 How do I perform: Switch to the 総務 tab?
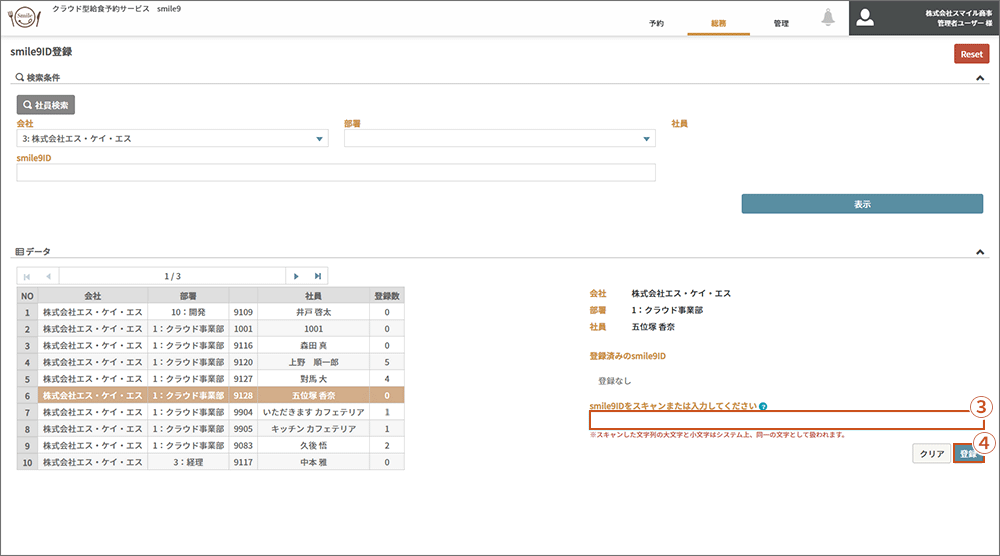719,24
